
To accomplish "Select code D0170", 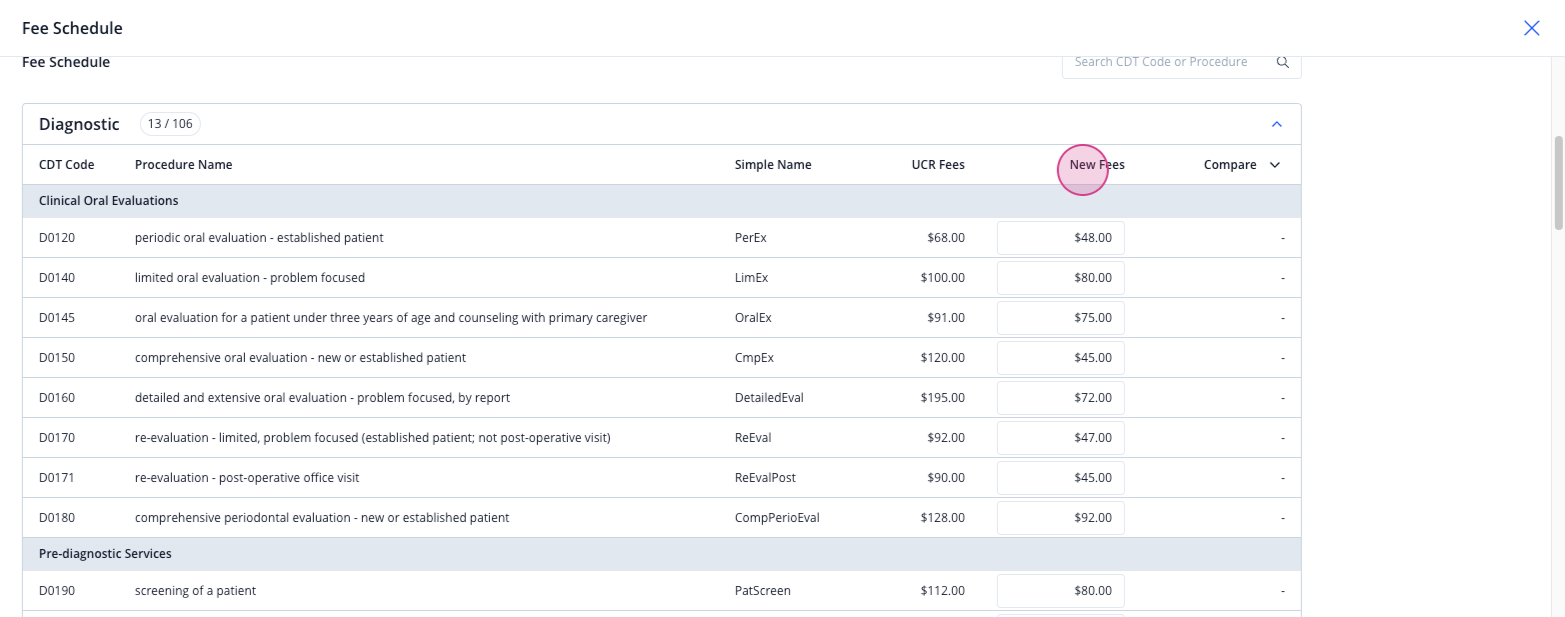I will click(x=57, y=438).
